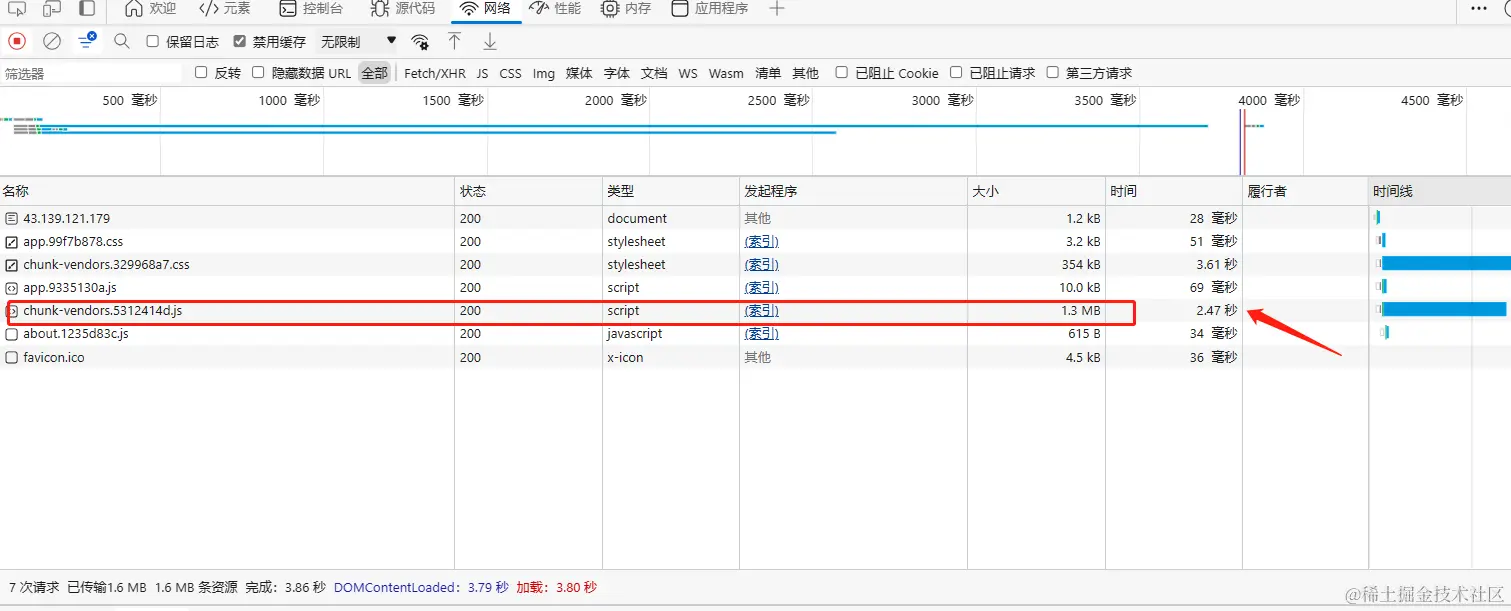Switch to the 元素 tab
This screenshot has height=611, width=1511.
[x=225, y=9]
